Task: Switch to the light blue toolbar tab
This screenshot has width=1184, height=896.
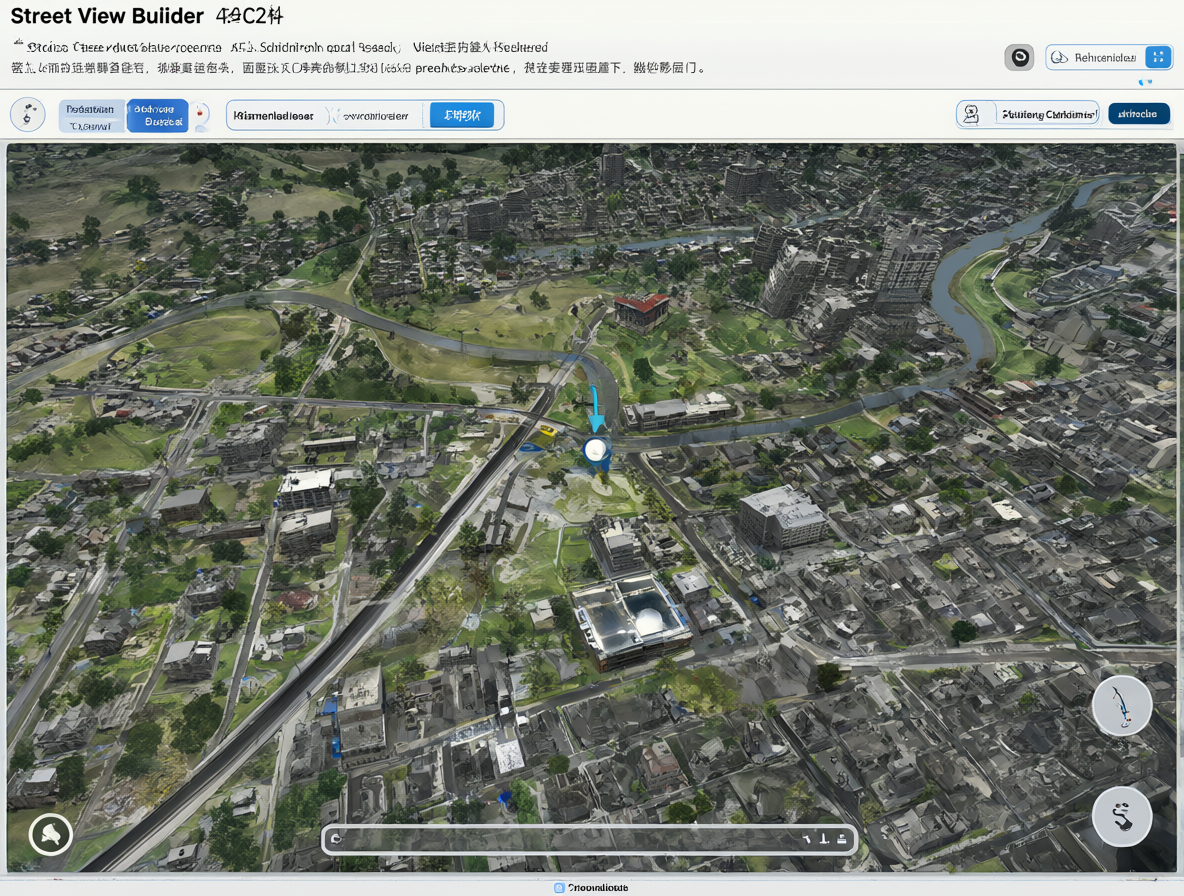Action: 92,116
